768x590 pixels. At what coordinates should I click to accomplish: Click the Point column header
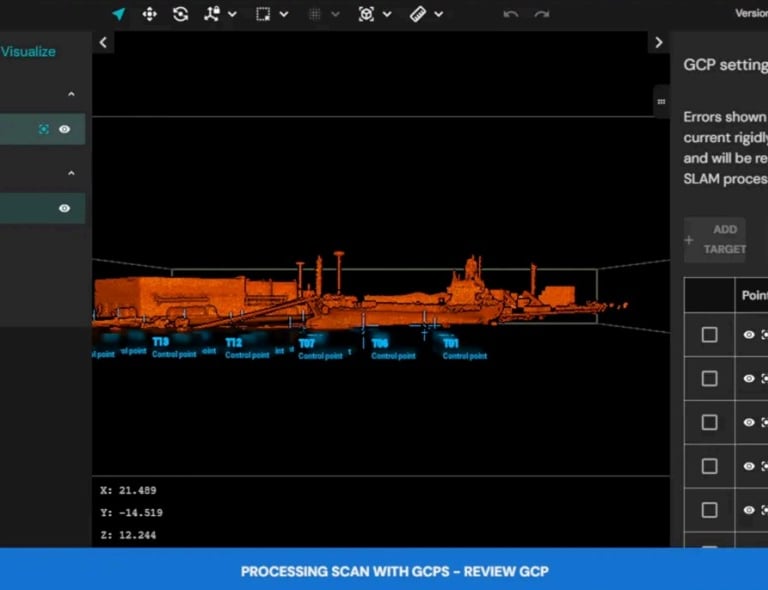[x=754, y=295]
